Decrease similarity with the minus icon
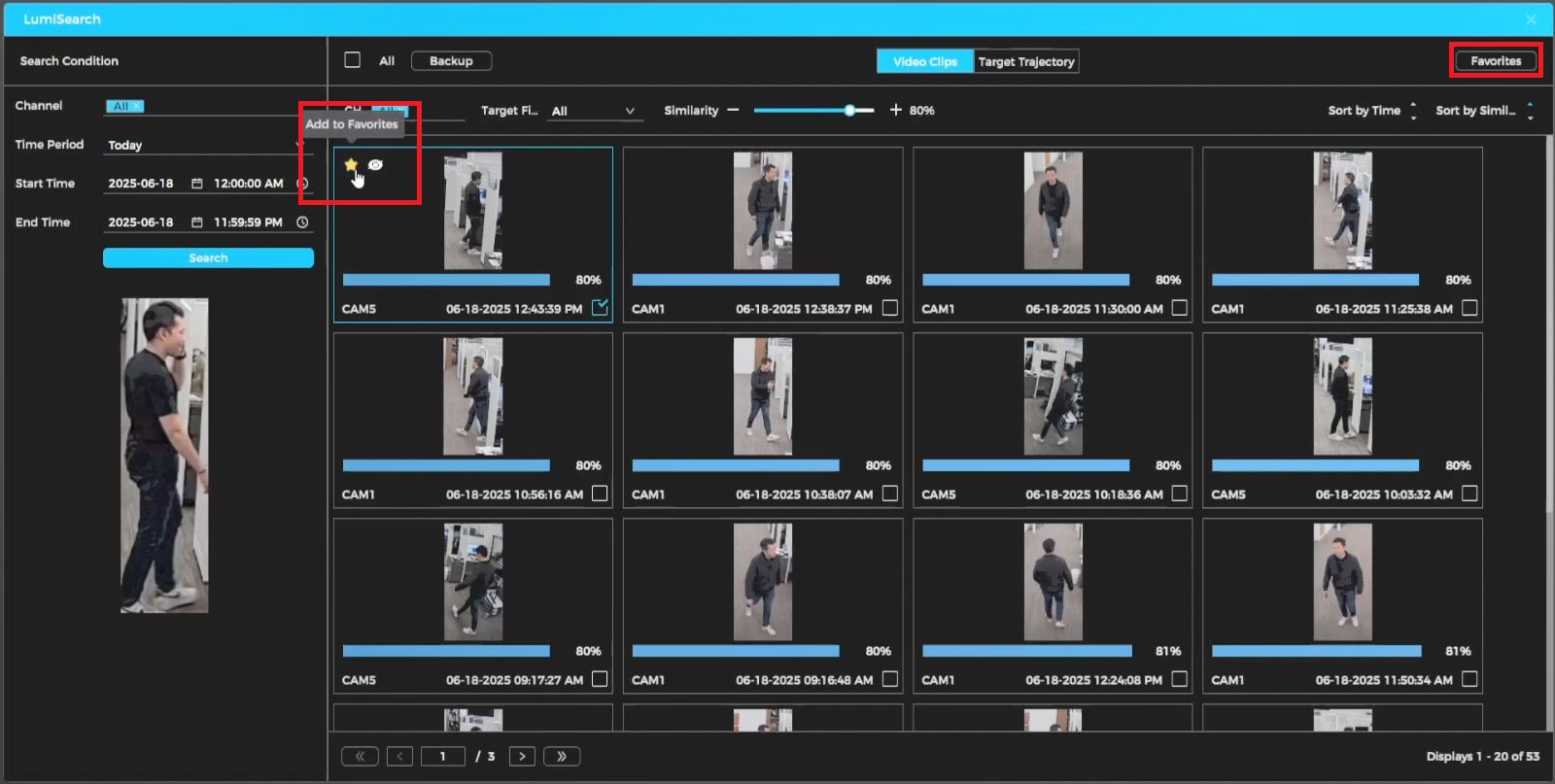1555x784 pixels. 733,111
